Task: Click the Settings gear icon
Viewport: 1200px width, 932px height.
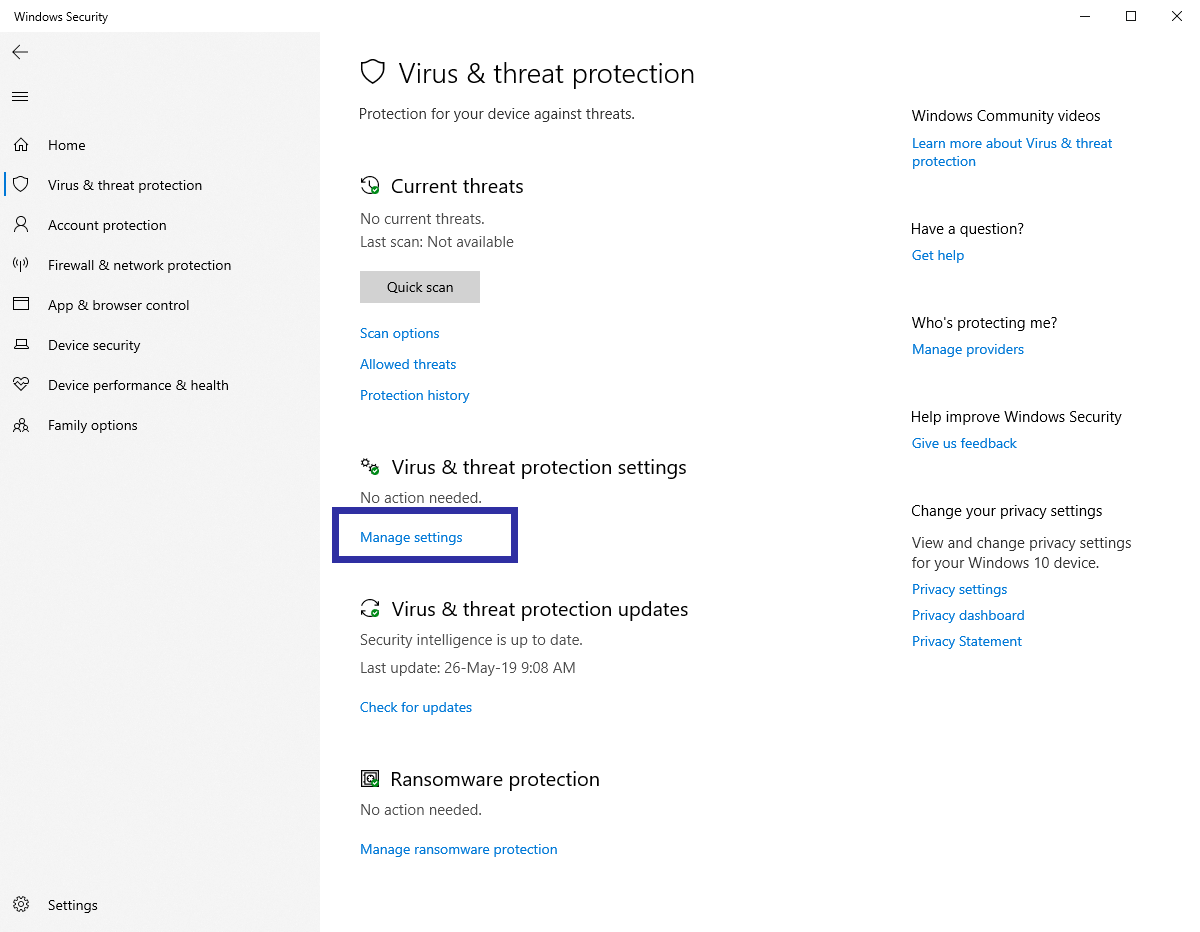Action: [21, 905]
